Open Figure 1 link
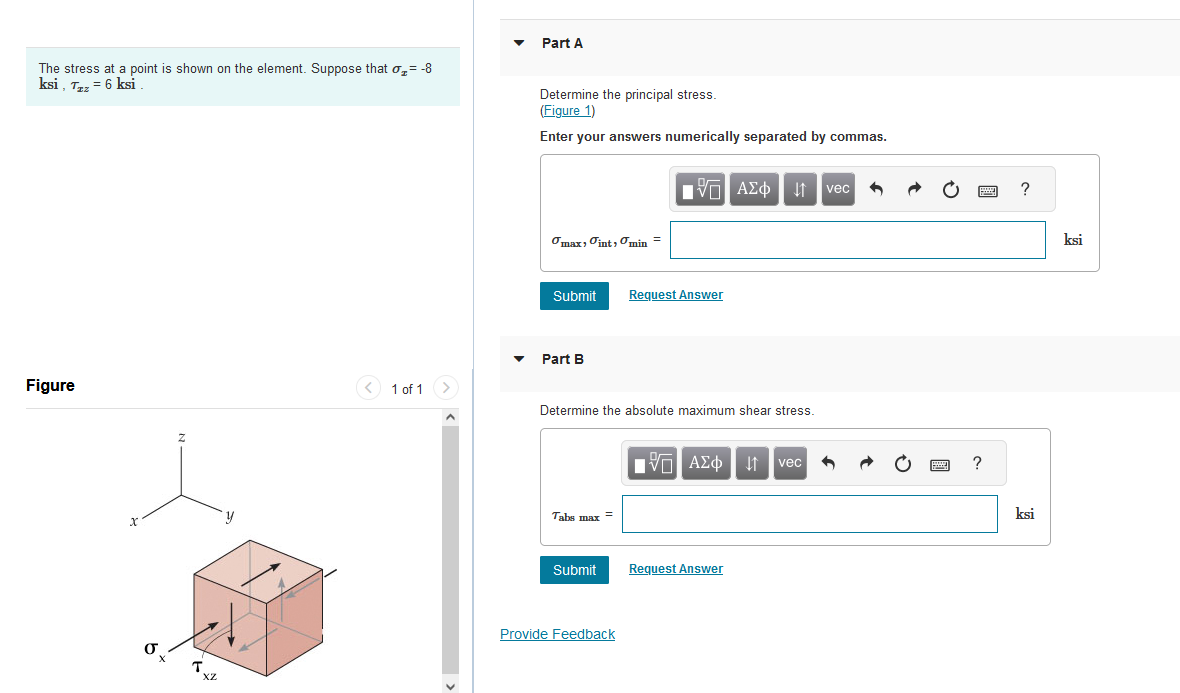Screen dimensions: 1180x693 (x=567, y=110)
